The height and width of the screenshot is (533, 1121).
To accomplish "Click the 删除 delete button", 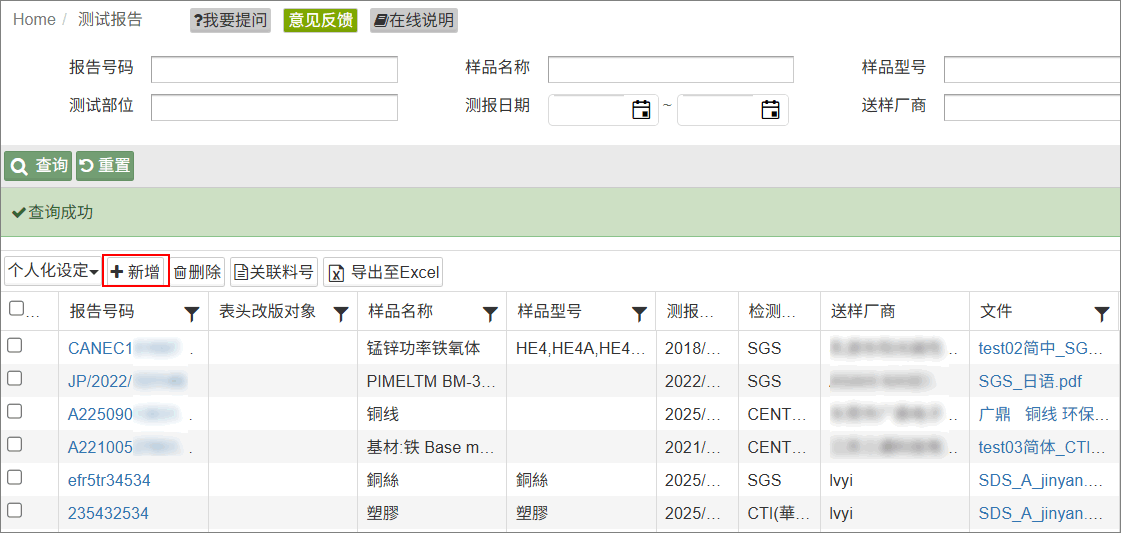I will (198, 272).
